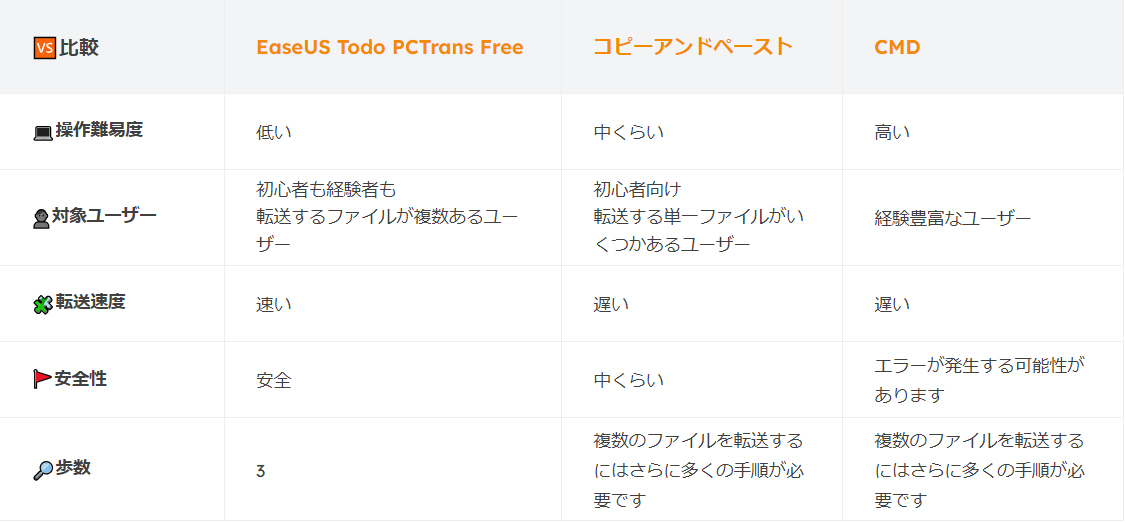This screenshot has width=1125, height=522.
Task: Click the 安全性 row label
Action: click(x=81, y=379)
